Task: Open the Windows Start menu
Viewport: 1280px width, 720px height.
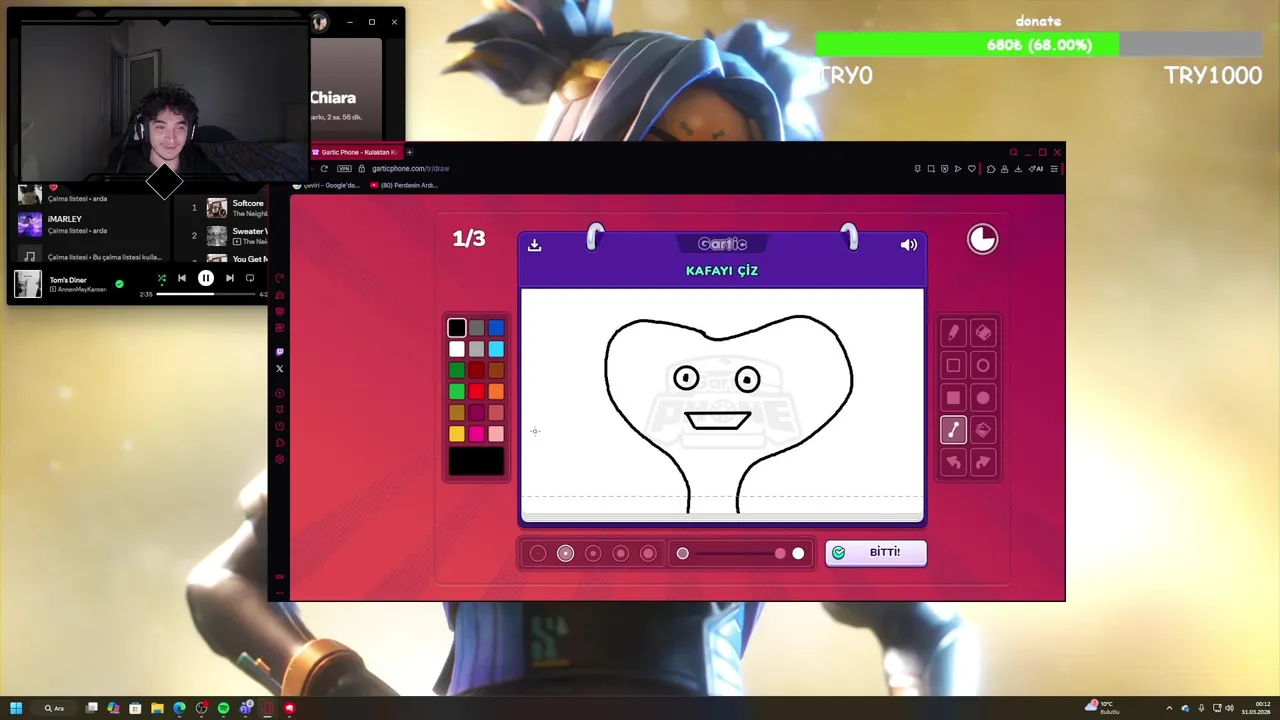Action: click(16, 708)
